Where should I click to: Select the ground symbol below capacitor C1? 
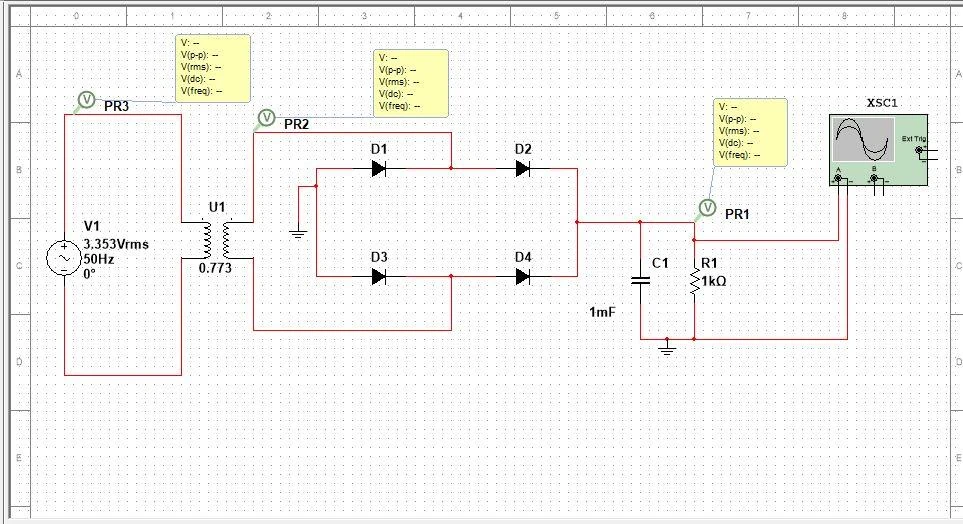pyautogui.click(x=667, y=348)
